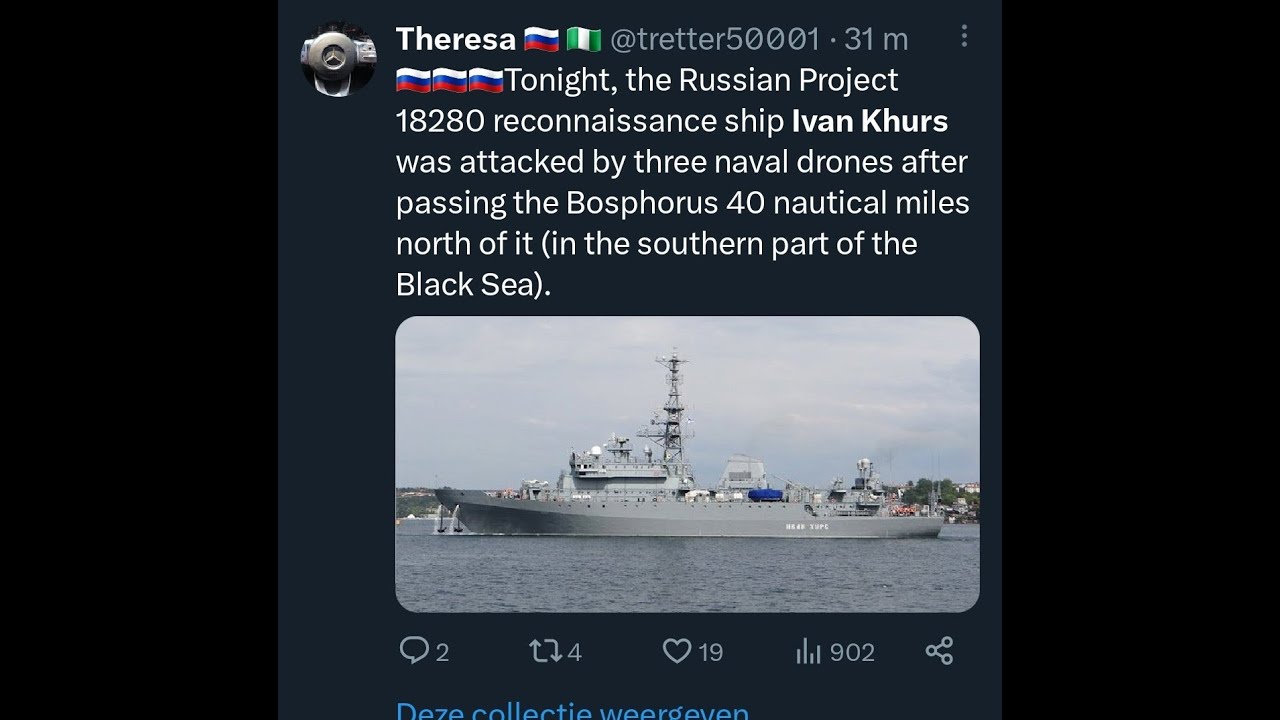
Task: Click the @tretter50001 handle
Action: (x=714, y=39)
